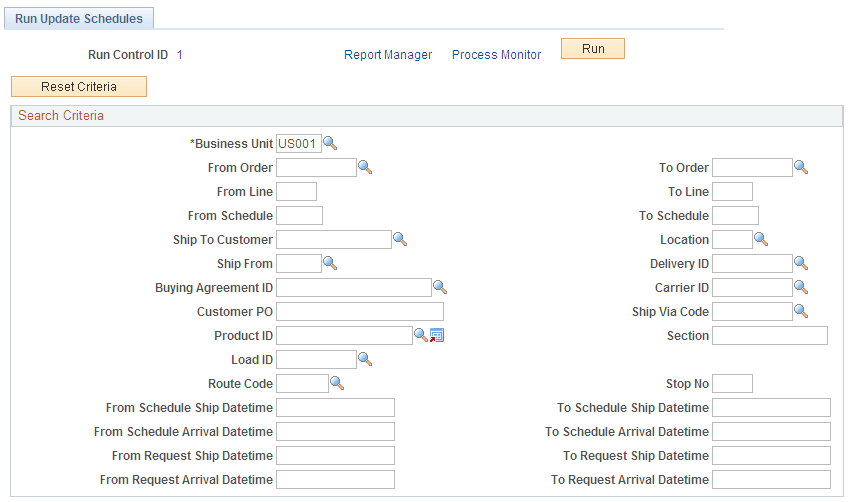Viewport: 851px width, 502px height.
Task: Open Ship Via Code lookup icon
Action: pos(801,311)
